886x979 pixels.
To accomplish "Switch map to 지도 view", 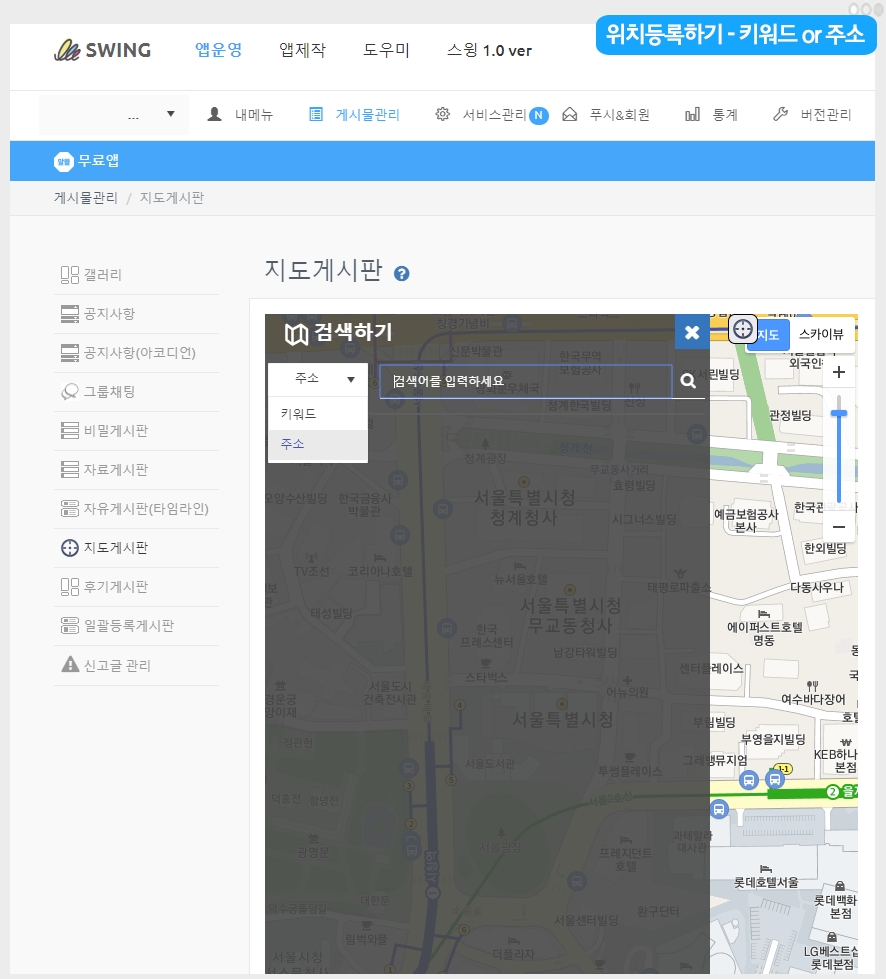I will (x=769, y=335).
